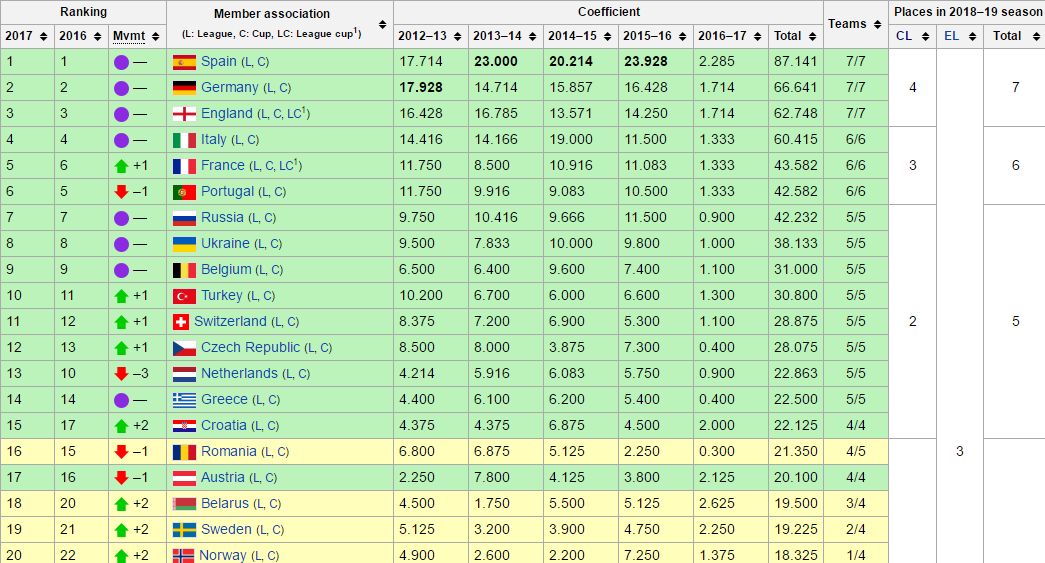
Task: Open the Switzerland link
Action: pos(230,321)
